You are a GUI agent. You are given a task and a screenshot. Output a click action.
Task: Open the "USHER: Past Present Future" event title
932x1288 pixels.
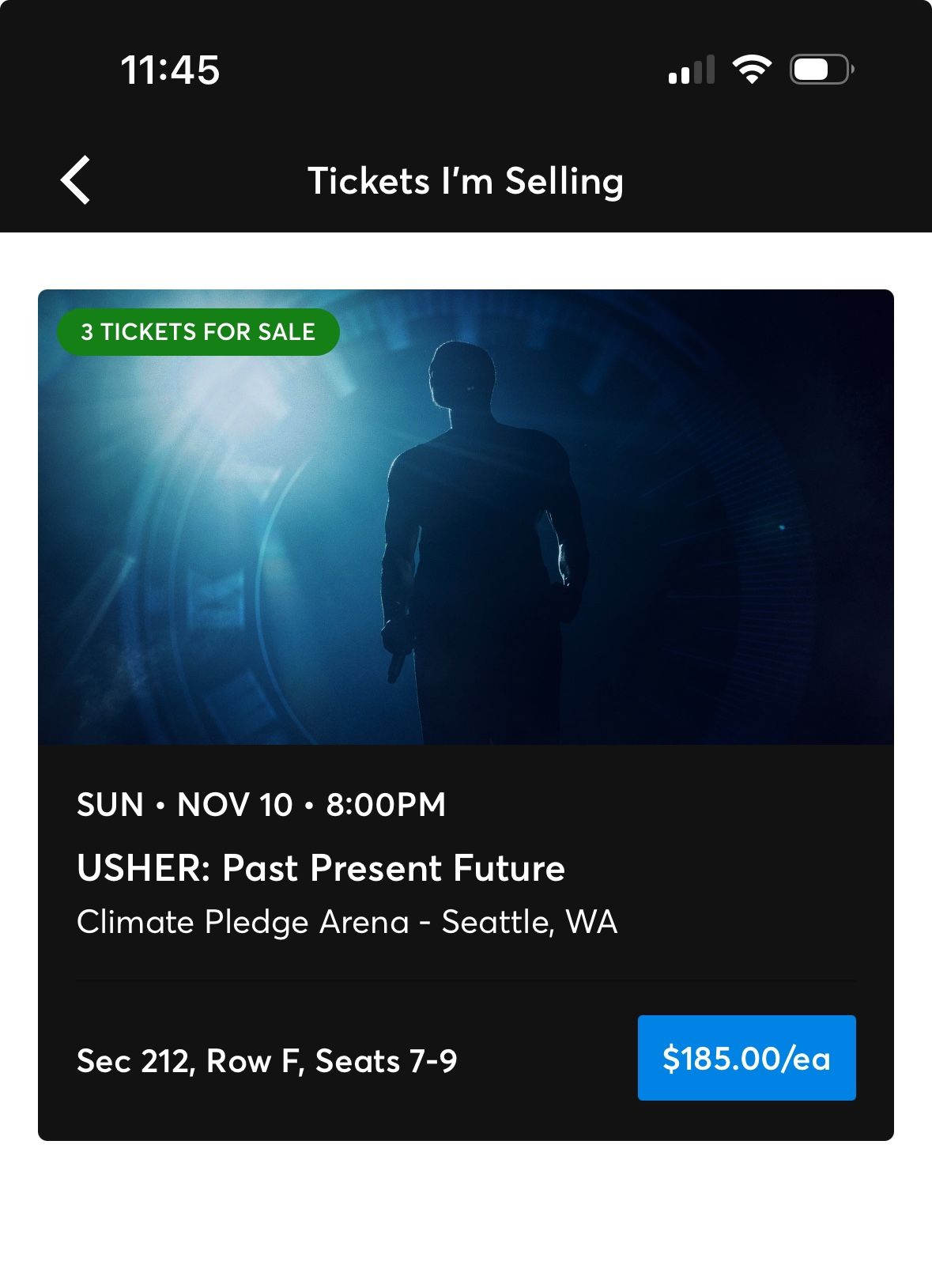pyautogui.click(x=321, y=868)
